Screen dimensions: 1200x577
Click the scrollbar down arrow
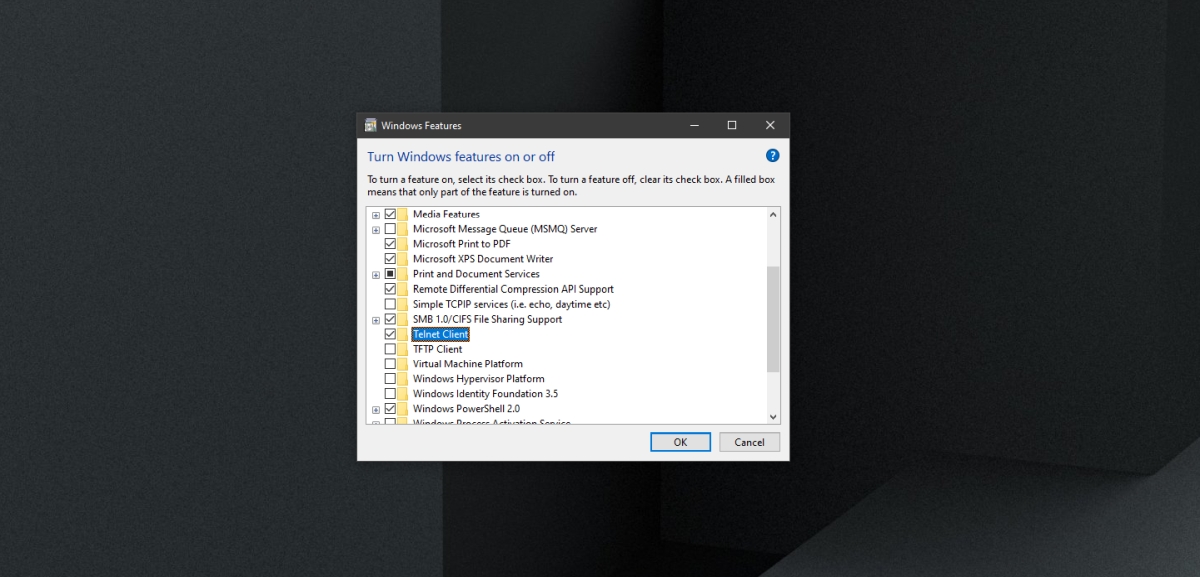tap(773, 417)
